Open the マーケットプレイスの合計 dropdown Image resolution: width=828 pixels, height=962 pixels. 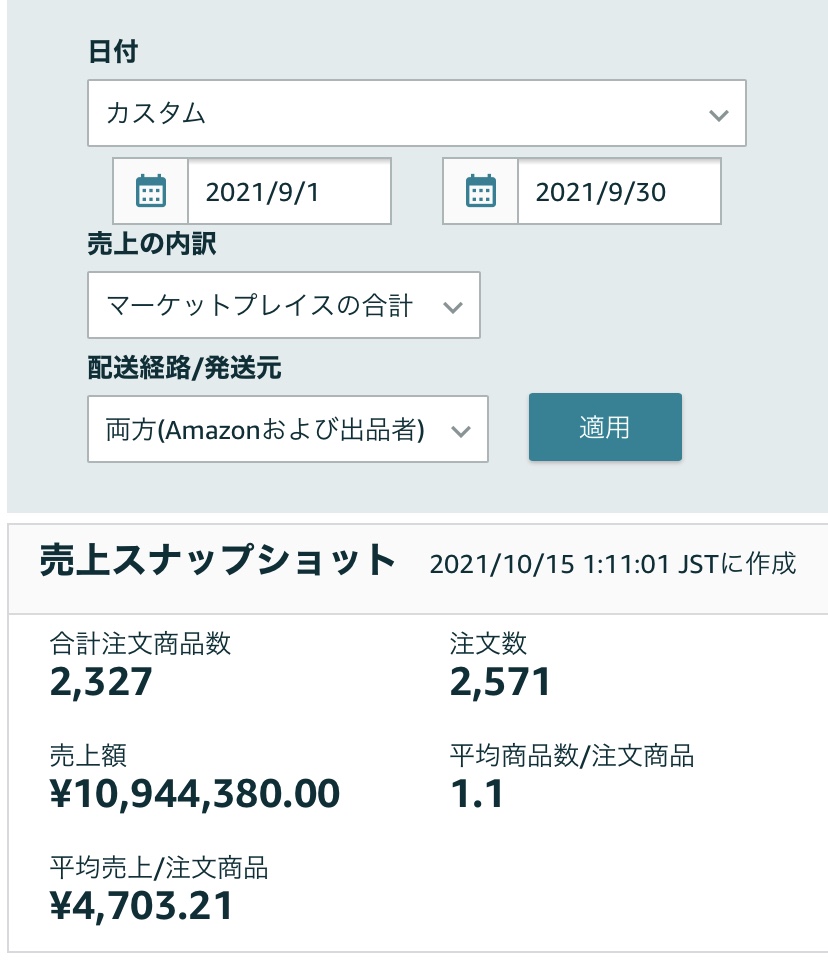tap(284, 305)
